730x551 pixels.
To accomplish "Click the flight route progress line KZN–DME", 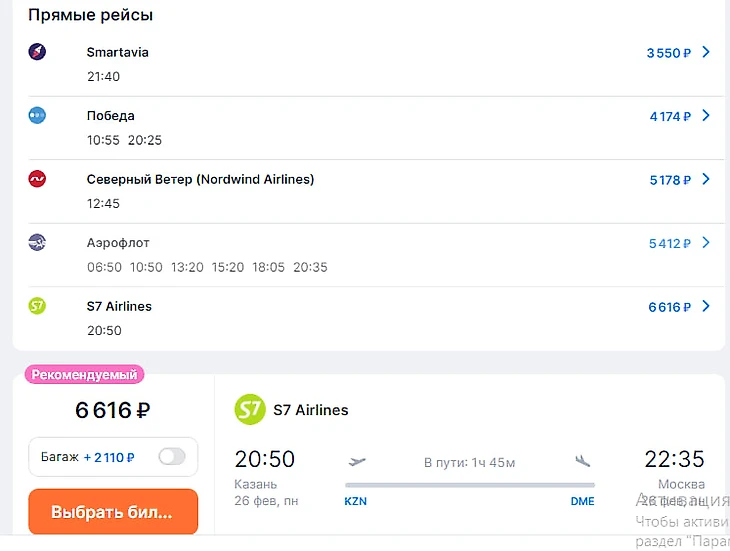I will 469,486.
